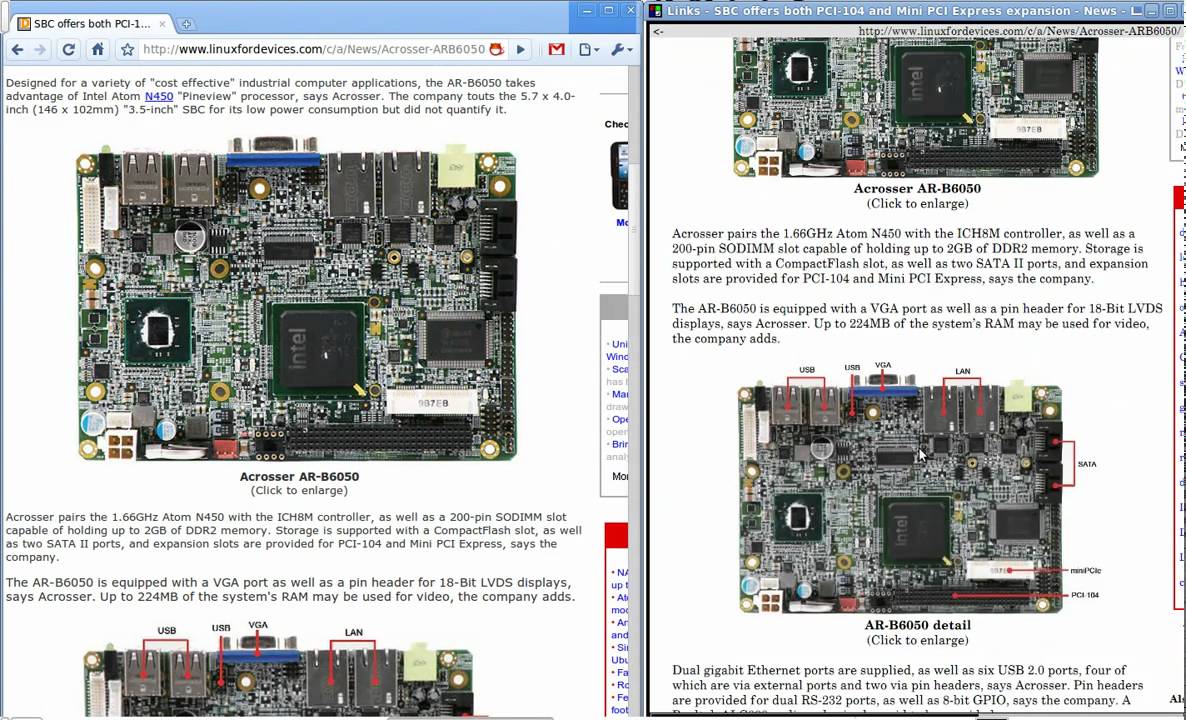Viewport: 1186px width, 720px height.
Task: Click phone thumbnail in Chrome sidebar
Action: point(619,175)
